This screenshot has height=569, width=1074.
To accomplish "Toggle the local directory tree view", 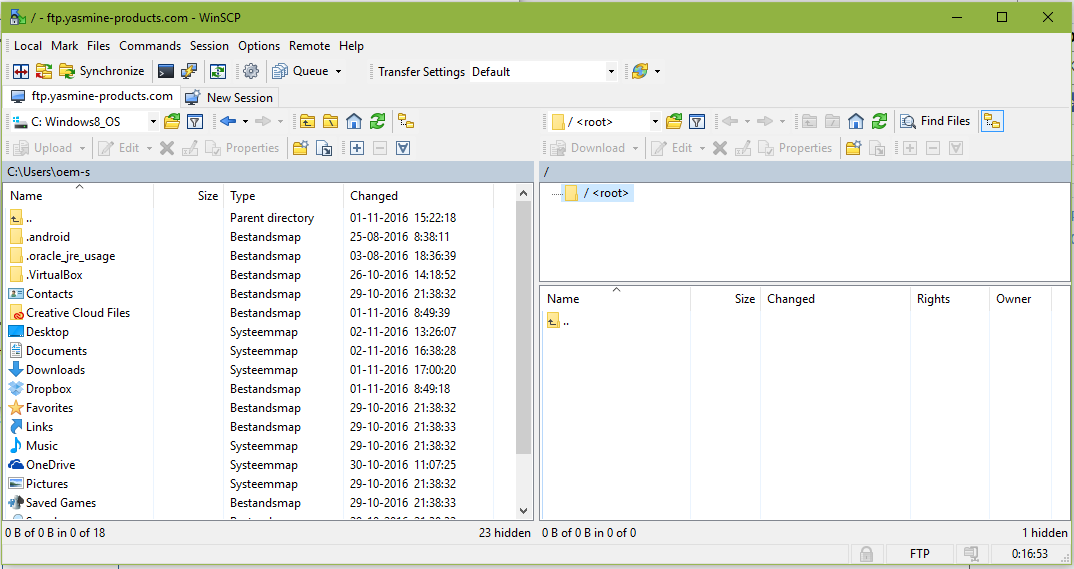I will coord(406,122).
